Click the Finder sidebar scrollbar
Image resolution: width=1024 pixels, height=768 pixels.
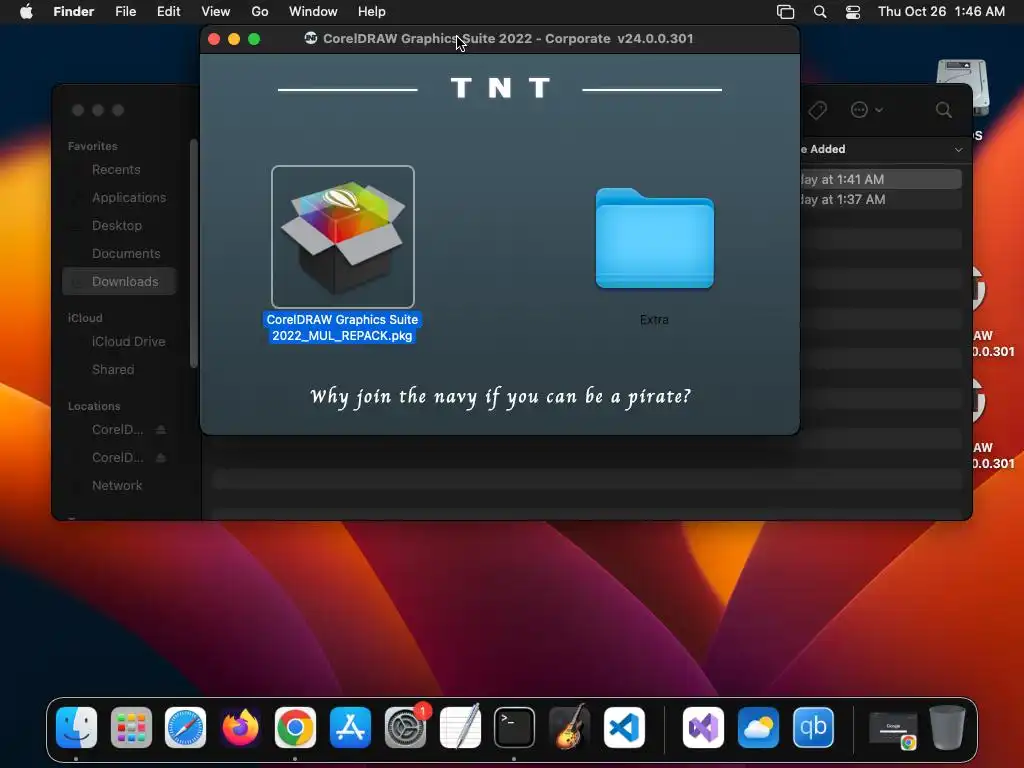pyautogui.click(x=193, y=253)
